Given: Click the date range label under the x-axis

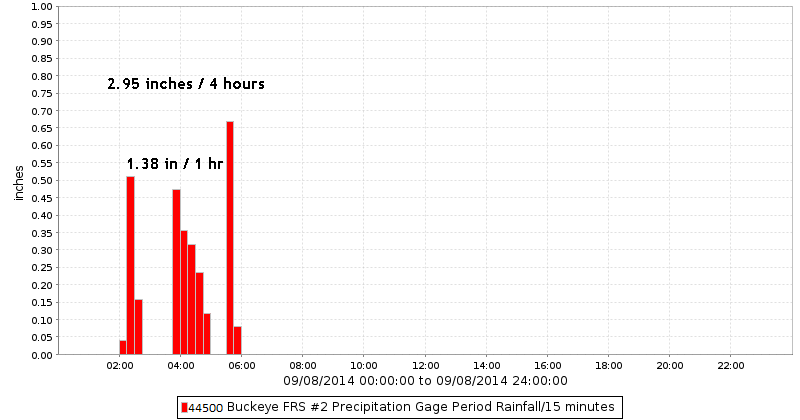Looking at the screenshot, I should [426, 381].
